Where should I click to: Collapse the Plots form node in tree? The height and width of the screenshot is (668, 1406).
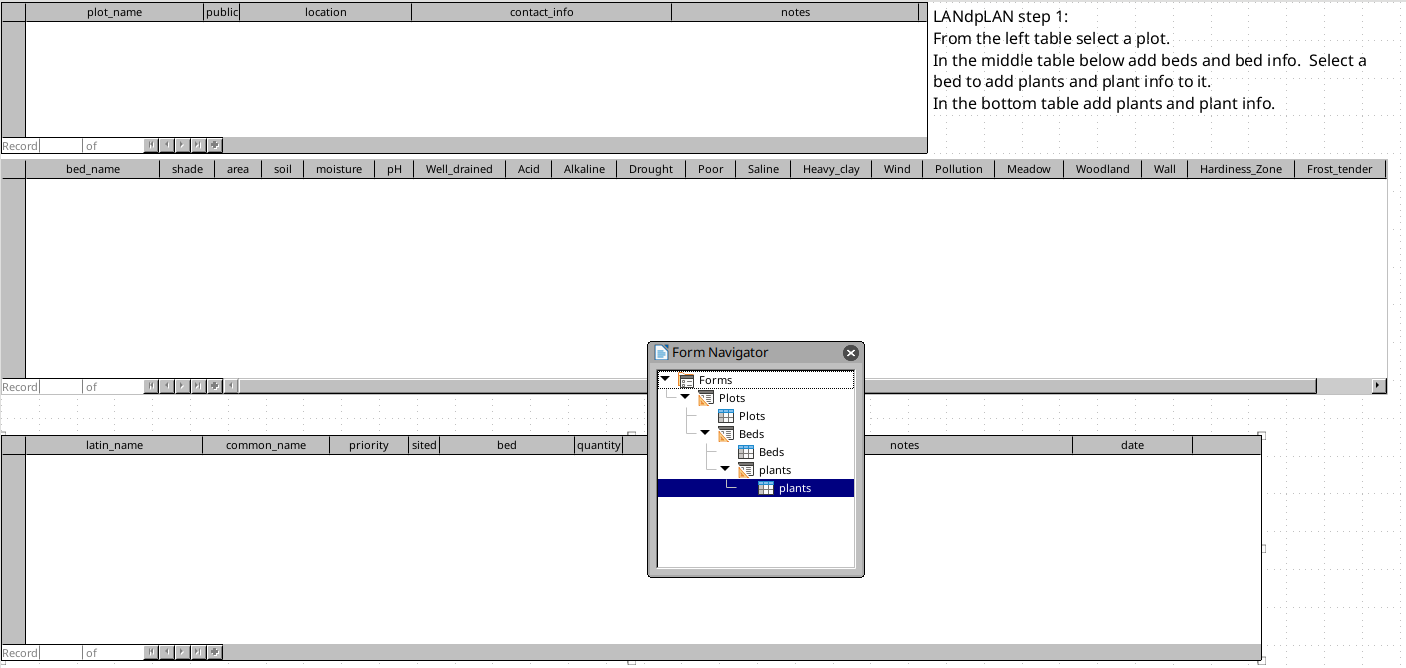685,397
